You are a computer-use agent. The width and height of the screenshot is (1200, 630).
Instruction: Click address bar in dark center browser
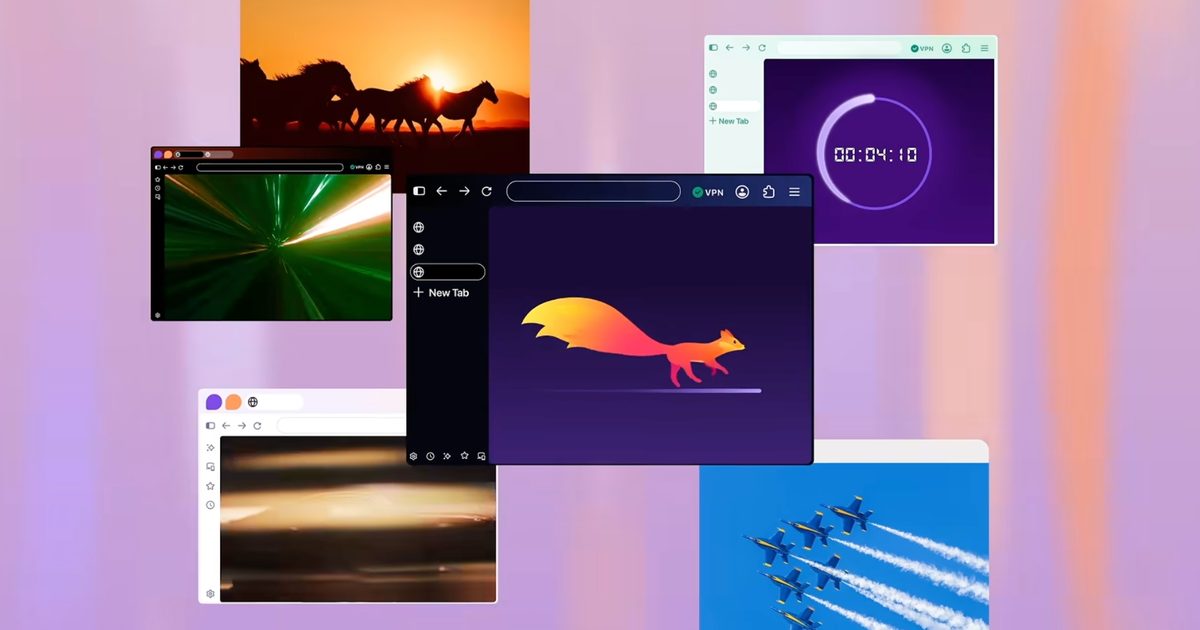[593, 191]
